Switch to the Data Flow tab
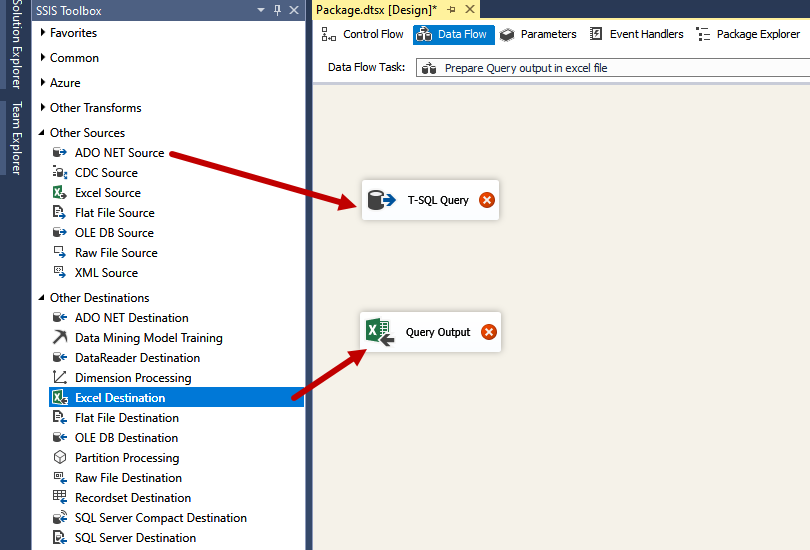Screen dimensions: 810x550 point(453,34)
